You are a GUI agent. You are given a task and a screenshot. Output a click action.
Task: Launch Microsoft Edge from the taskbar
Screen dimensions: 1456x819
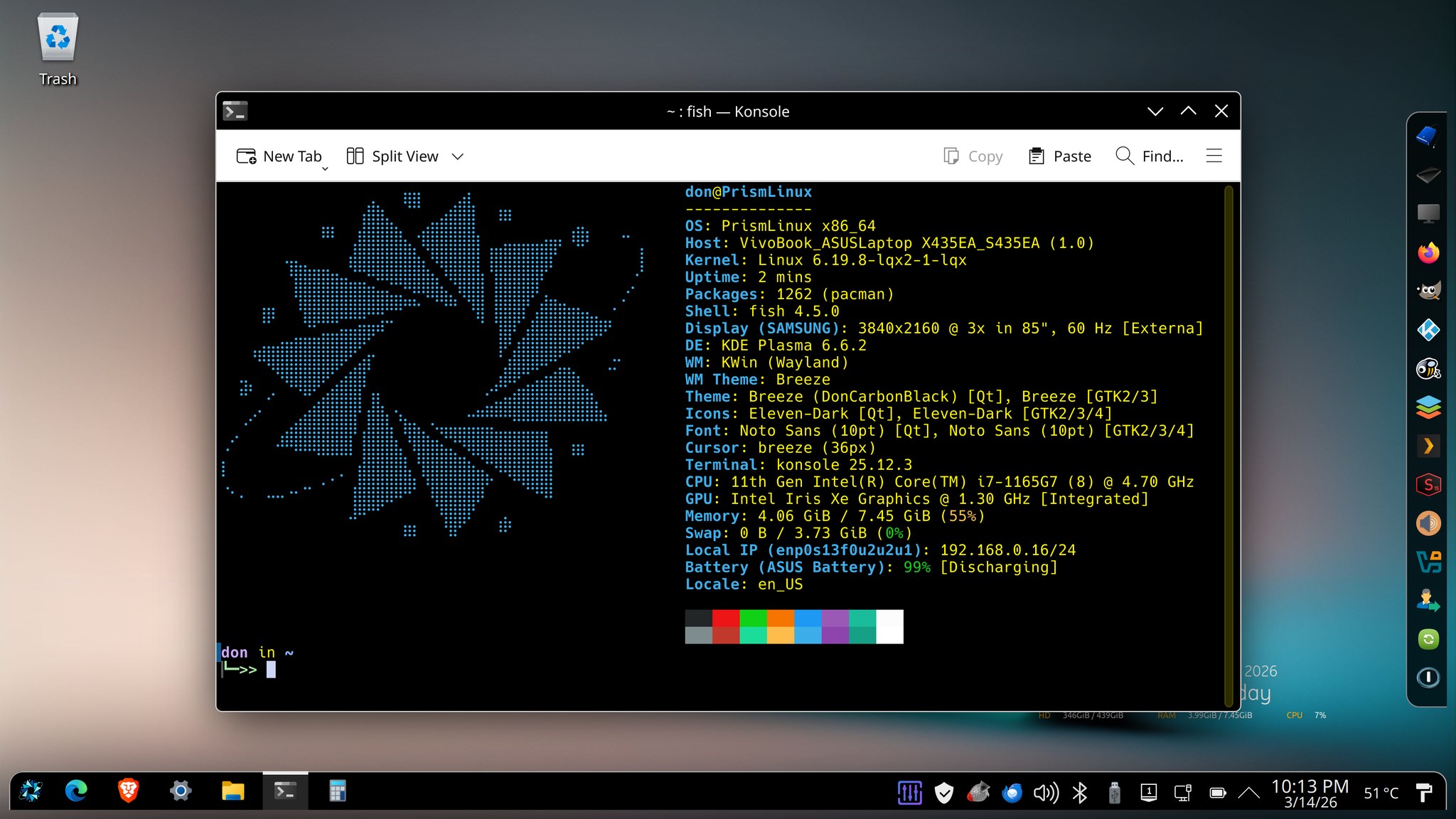click(x=76, y=791)
